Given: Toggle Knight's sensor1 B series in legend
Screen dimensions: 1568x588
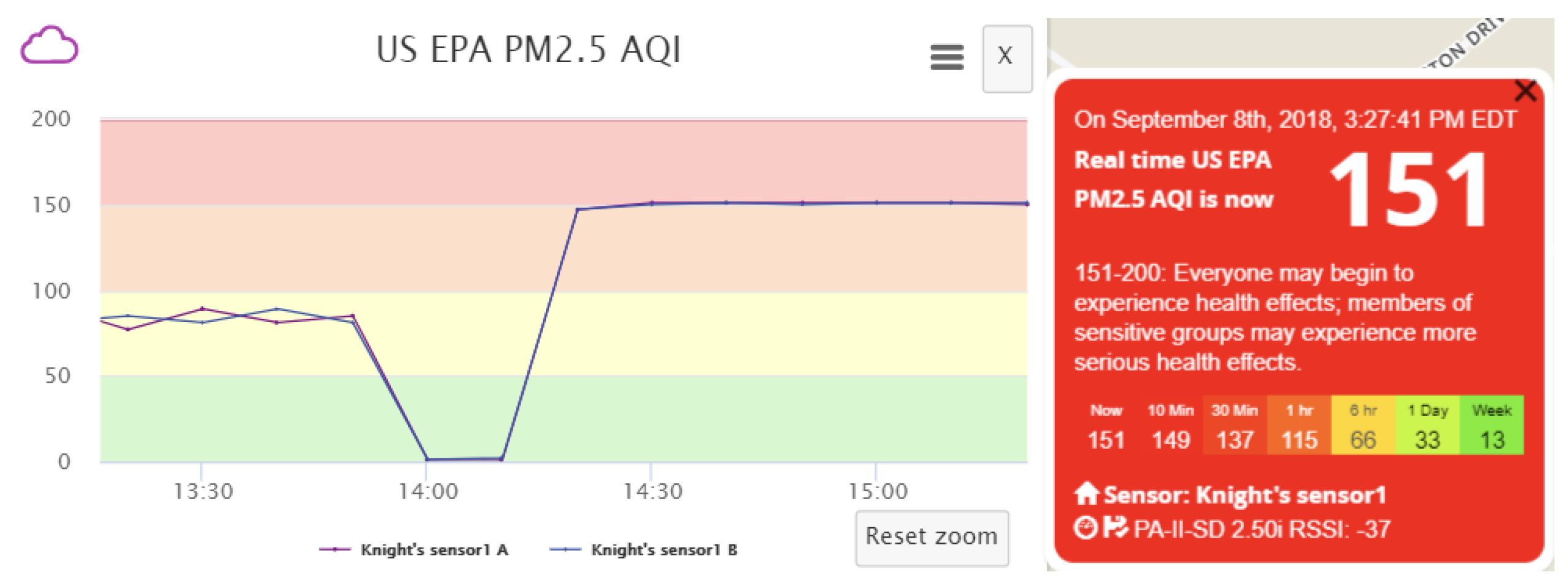Looking at the screenshot, I should point(644,549).
